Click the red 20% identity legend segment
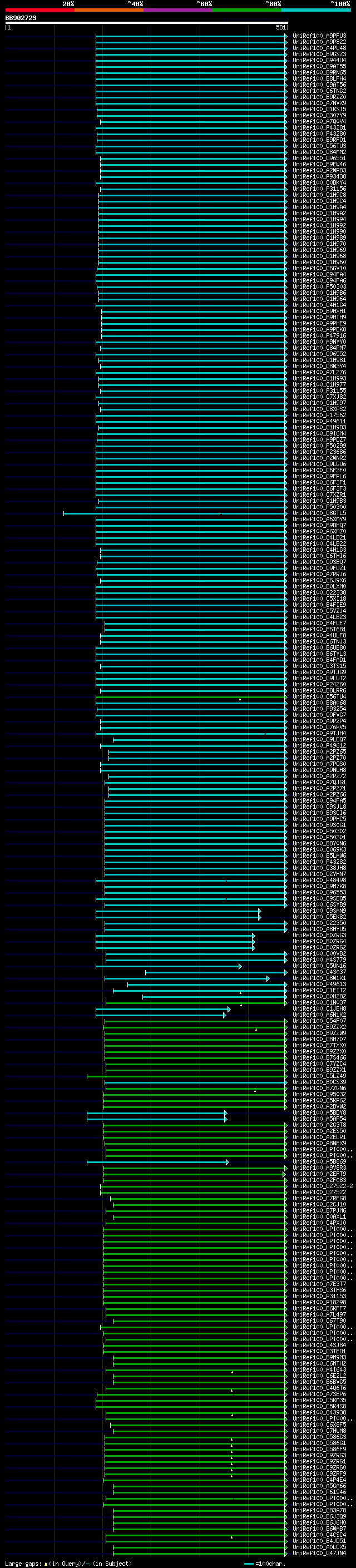 point(39,10)
